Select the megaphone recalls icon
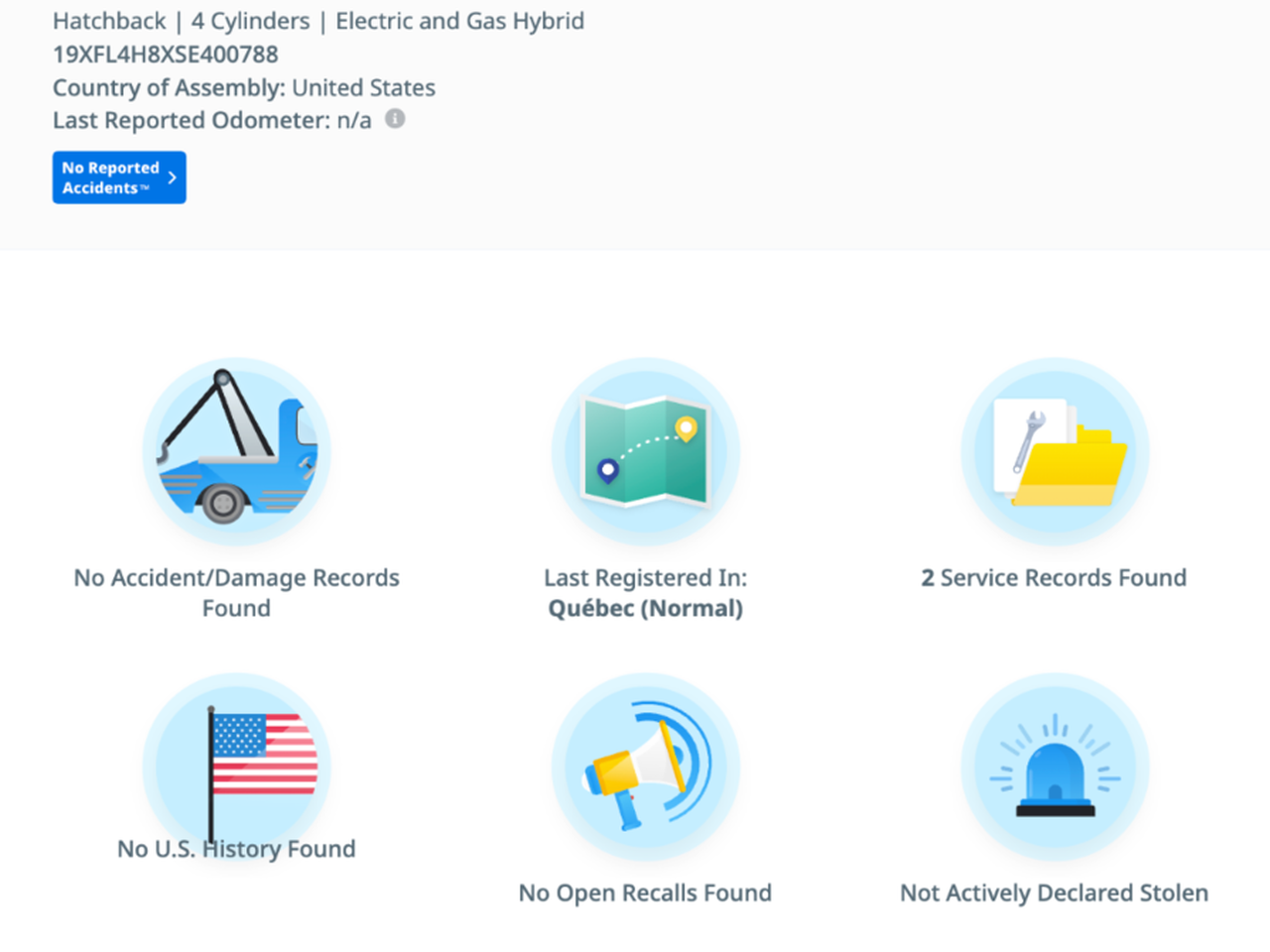Image resolution: width=1270 pixels, height=952 pixels. 645,767
